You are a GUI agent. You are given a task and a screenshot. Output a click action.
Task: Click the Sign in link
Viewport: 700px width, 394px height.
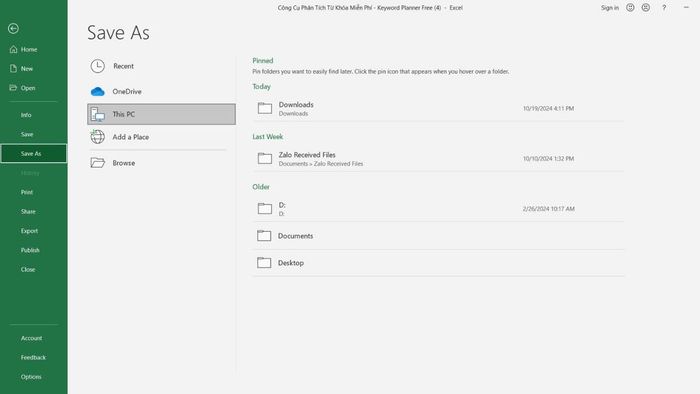click(x=610, y=8)
